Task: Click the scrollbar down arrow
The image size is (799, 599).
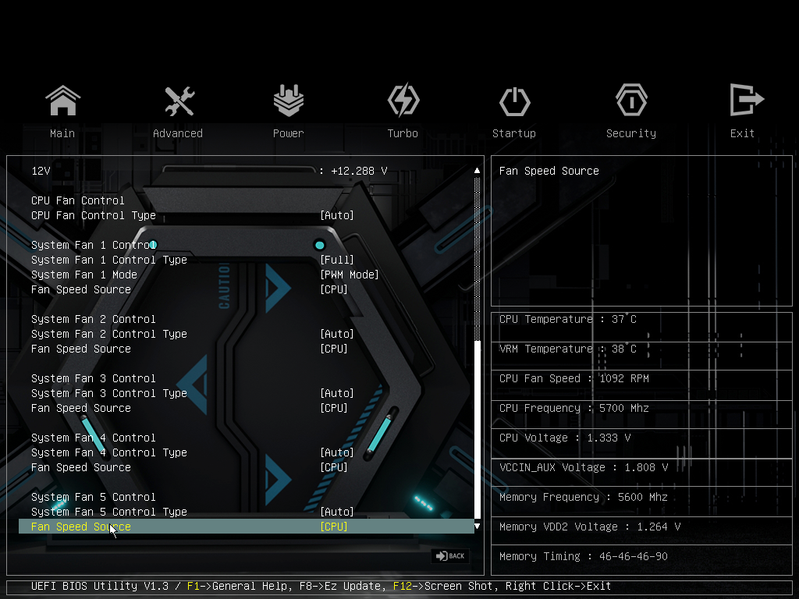Action: [x=477, y=526]
